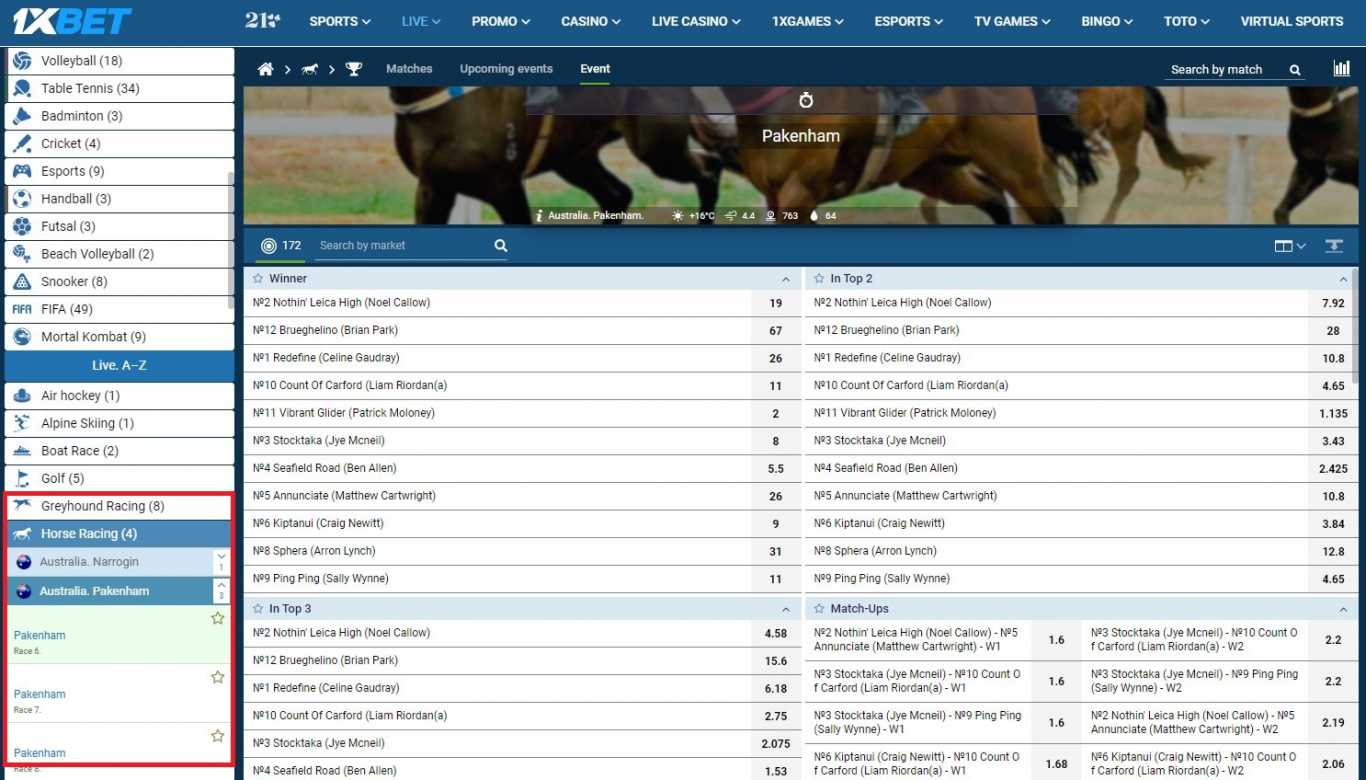Screen dimensions: 1366x780
Task: Click the 172 markets target icon
Action: [x=268, y=245]
